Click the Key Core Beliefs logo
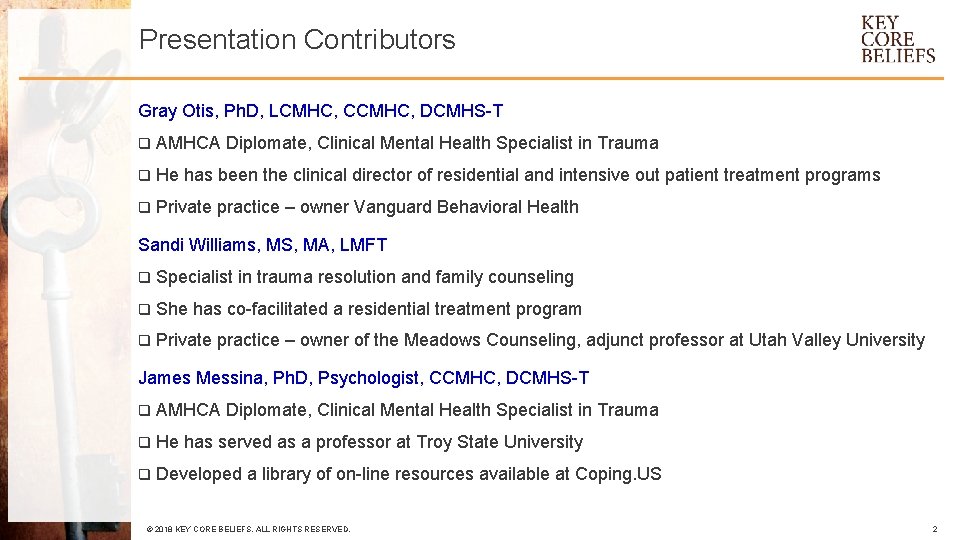The height and width of the screenshot is (540, 960). point(898,39)
